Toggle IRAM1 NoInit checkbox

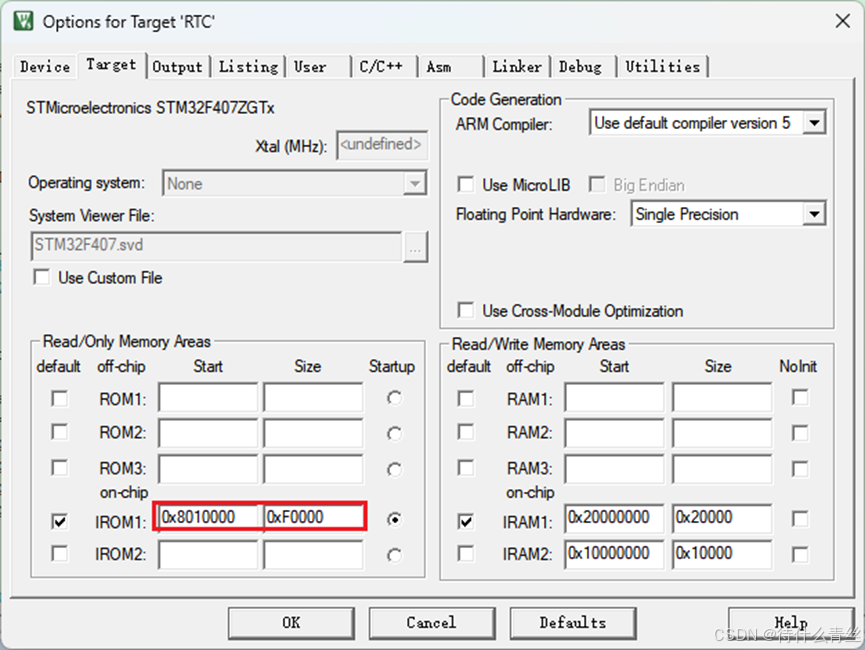pos(800,519)
